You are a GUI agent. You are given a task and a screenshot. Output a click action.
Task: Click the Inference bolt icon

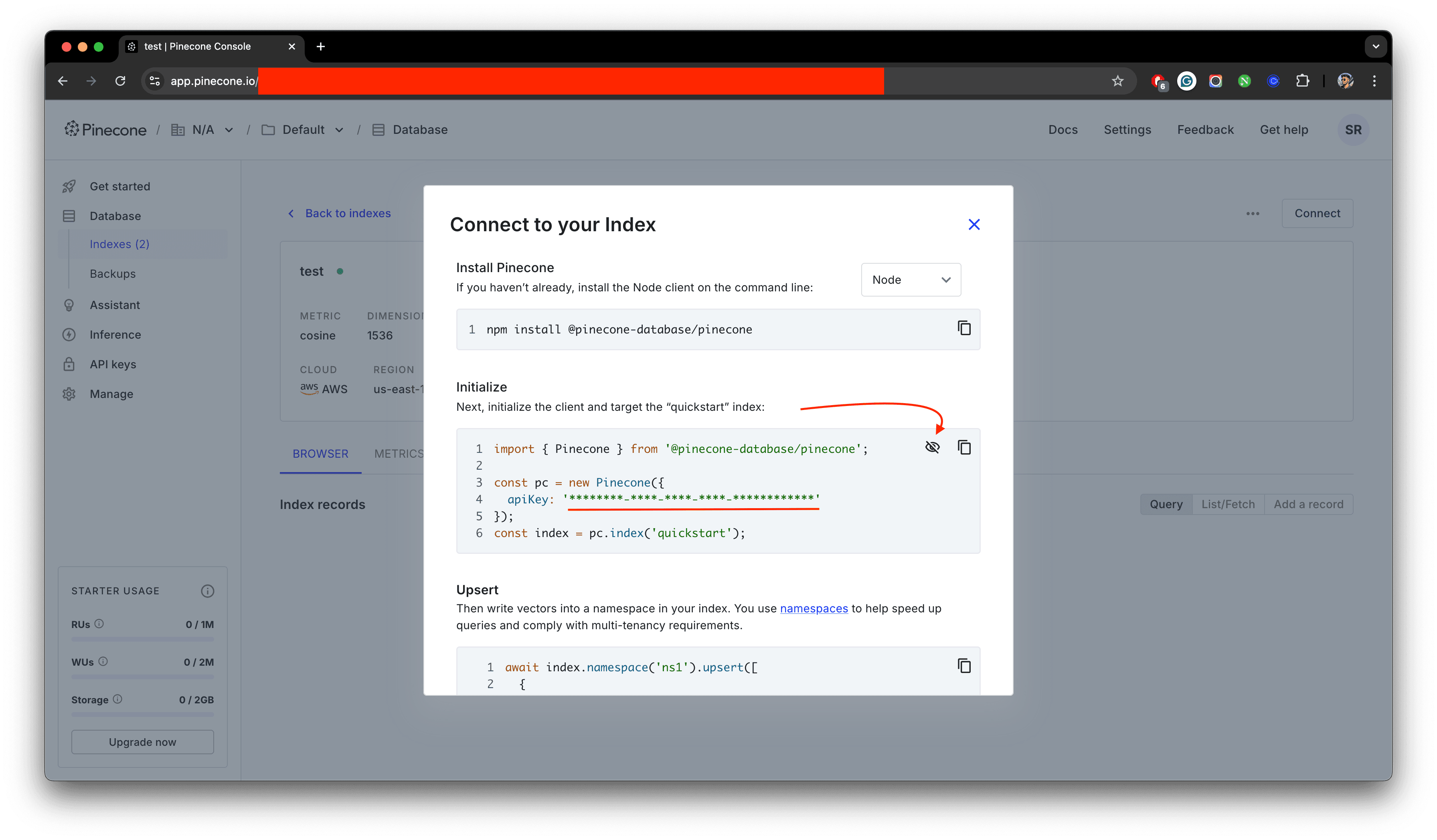[69, 335]
